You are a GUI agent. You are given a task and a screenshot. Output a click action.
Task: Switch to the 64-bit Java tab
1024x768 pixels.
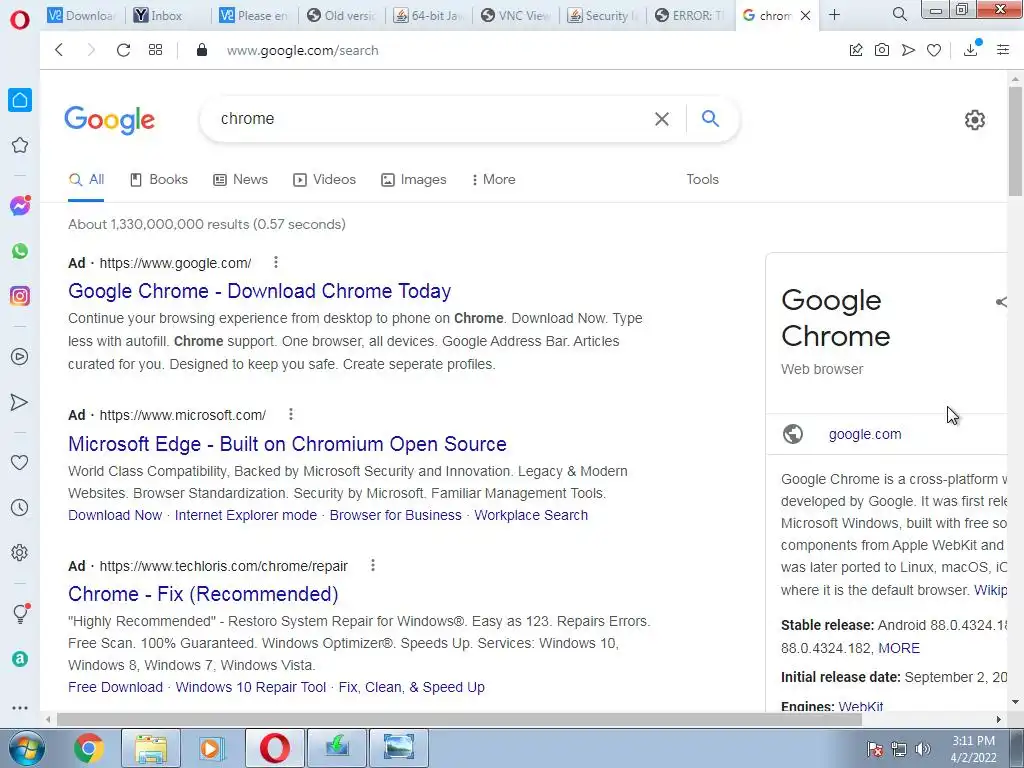coord(429,15)
